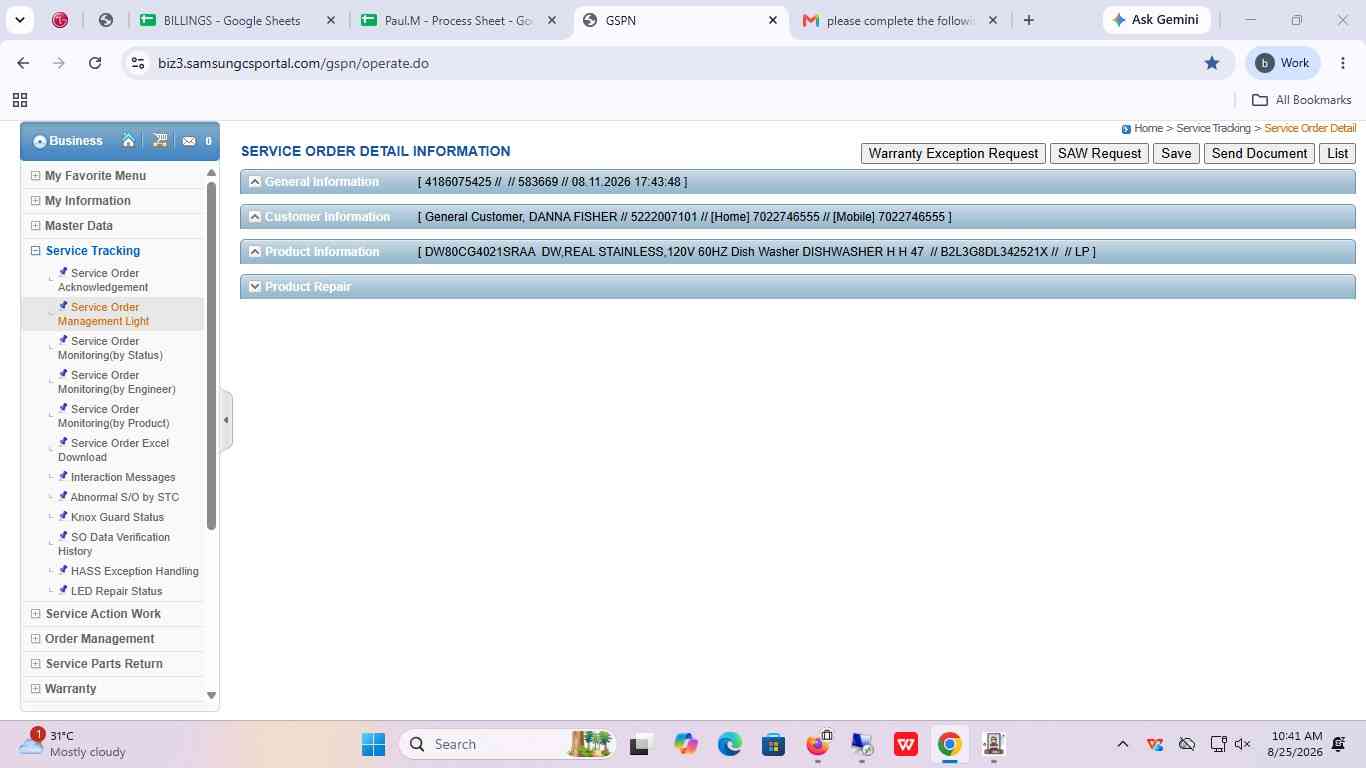Click the SAW Request button
Screen dimensions: 1366x768
(1099, 153)
